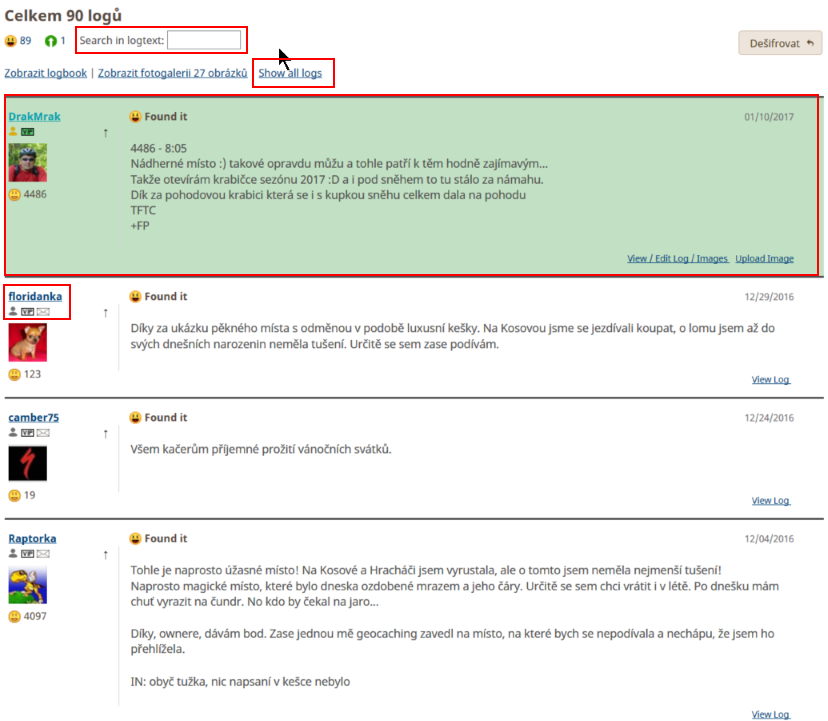Click the envelope message icon under camber75
828x721 pixels.
43,433
